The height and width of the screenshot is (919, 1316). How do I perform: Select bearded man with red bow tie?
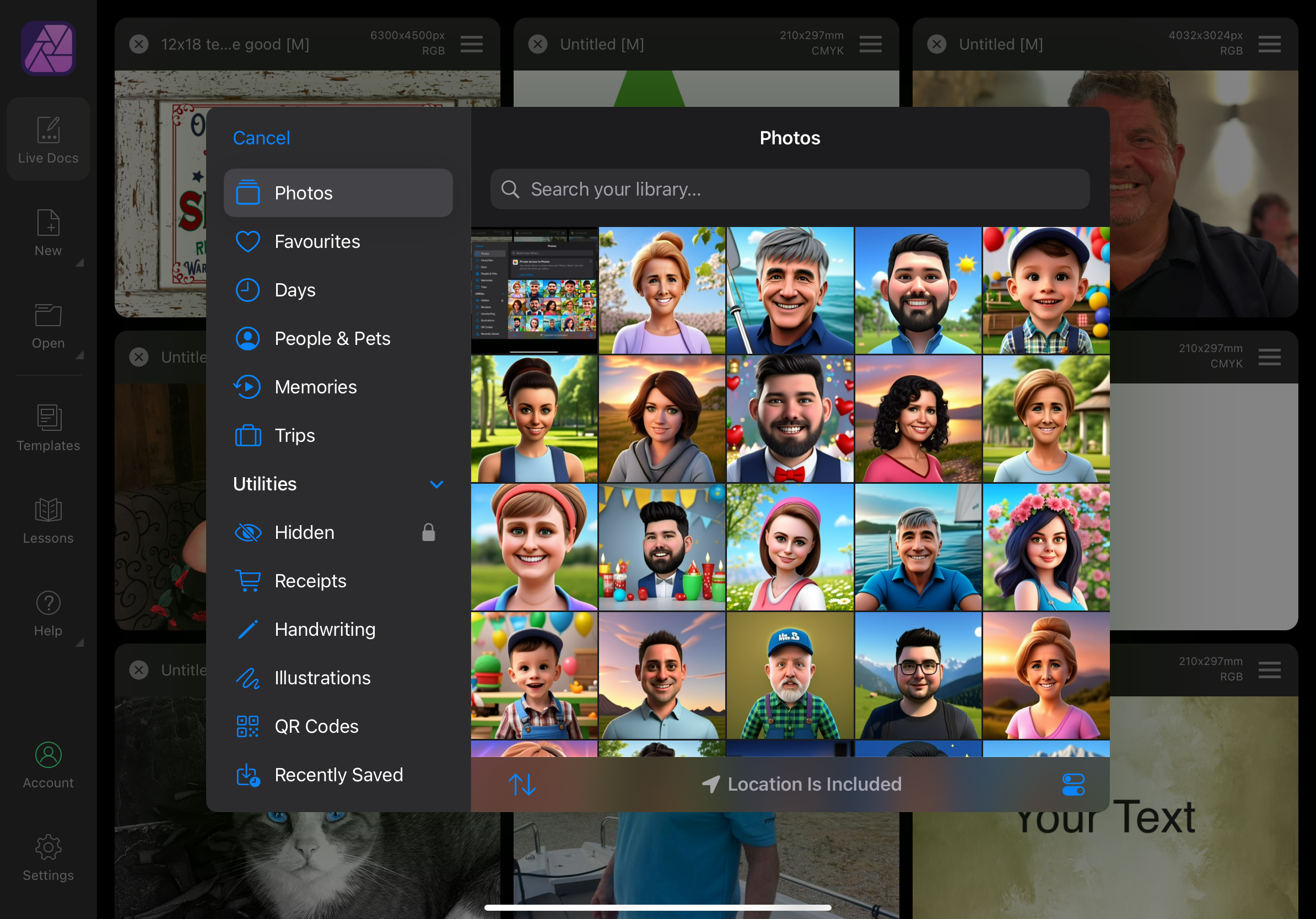click(790, 419)
